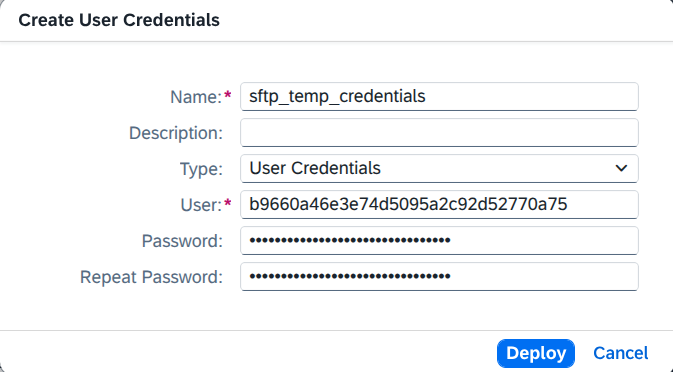
Task: Click the Description label text
Action: coord(176,133)
